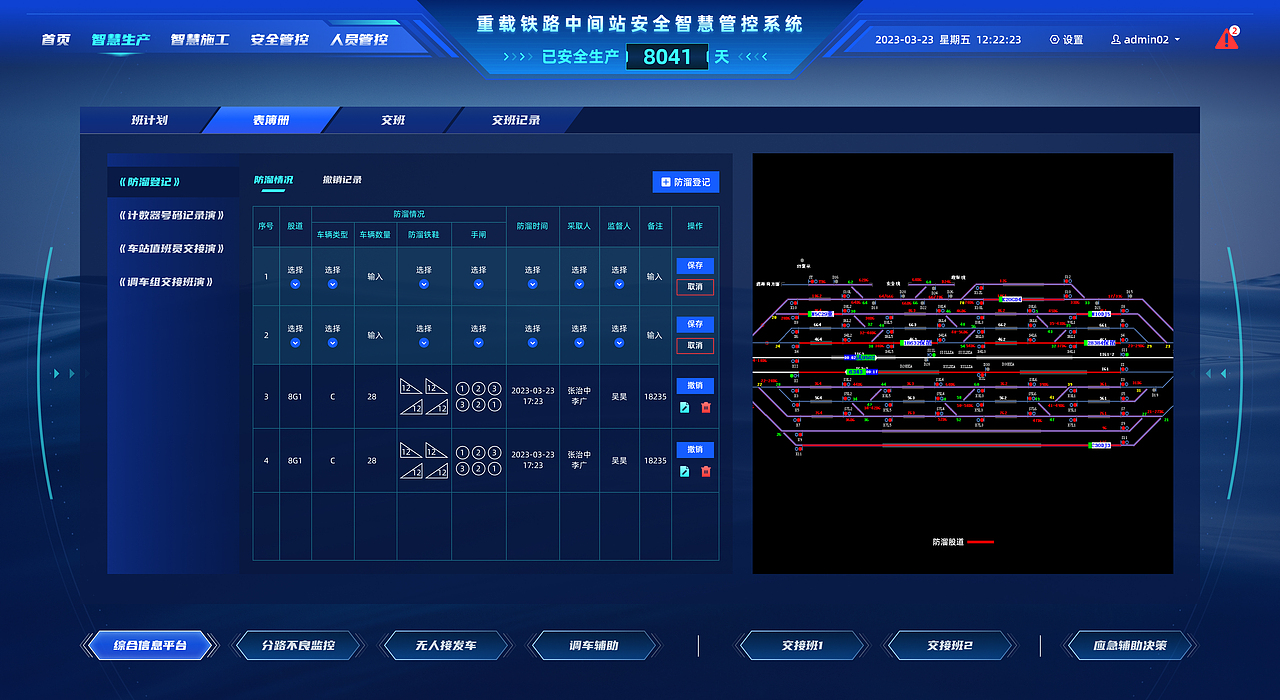Image resolution: width=1280 pixels, height=700 pixels.
Task: Open admin02 account dropdown arrow
Action: (x=1177, y=40)
